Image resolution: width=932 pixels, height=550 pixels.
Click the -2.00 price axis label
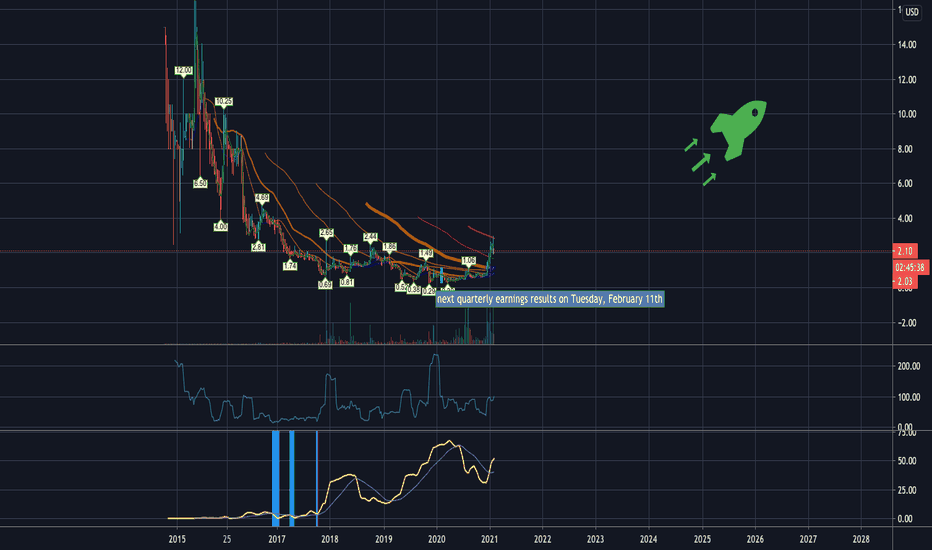pyautogui.click(x=907, y=323)
